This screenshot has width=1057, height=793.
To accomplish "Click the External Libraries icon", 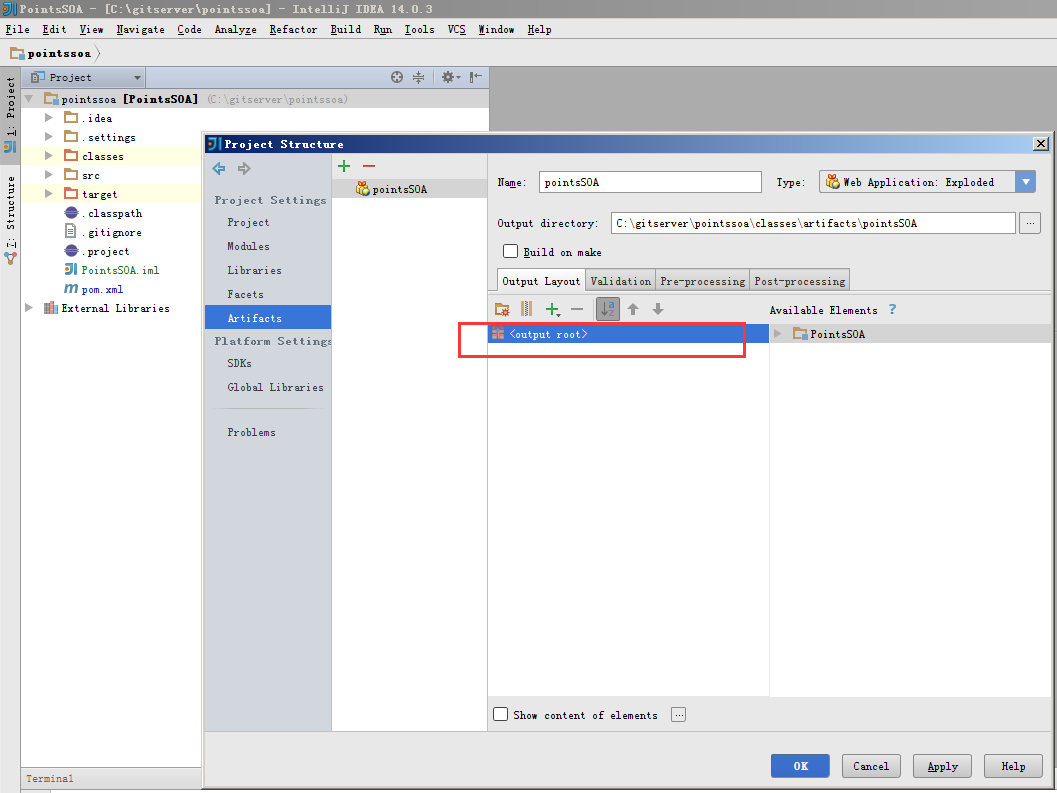I will coord(51,308).
